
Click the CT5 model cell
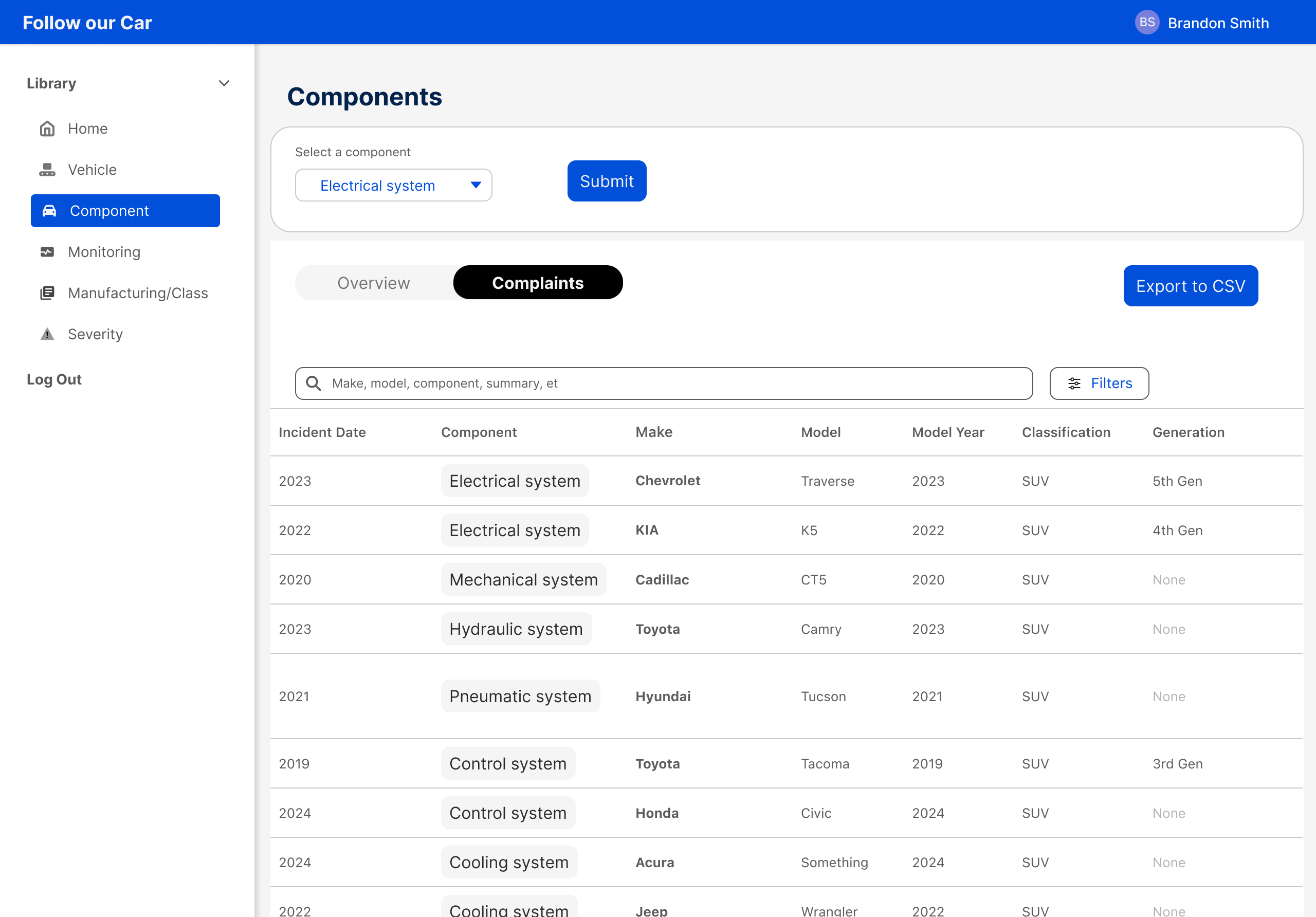[x=813, y=579]
